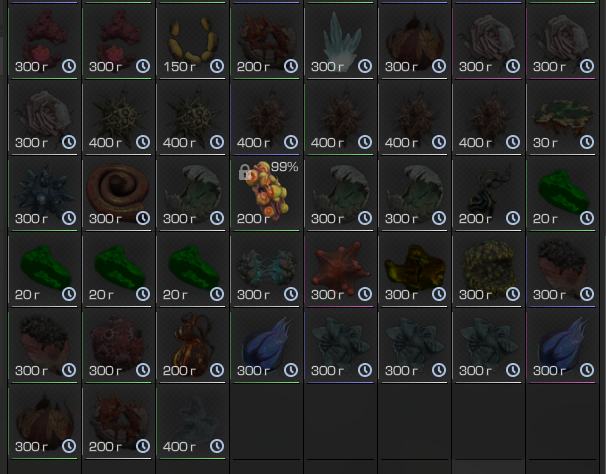Click the clock icon on the 30 г item
Screen dimensions: 606x474
click(x=587, y=142)
